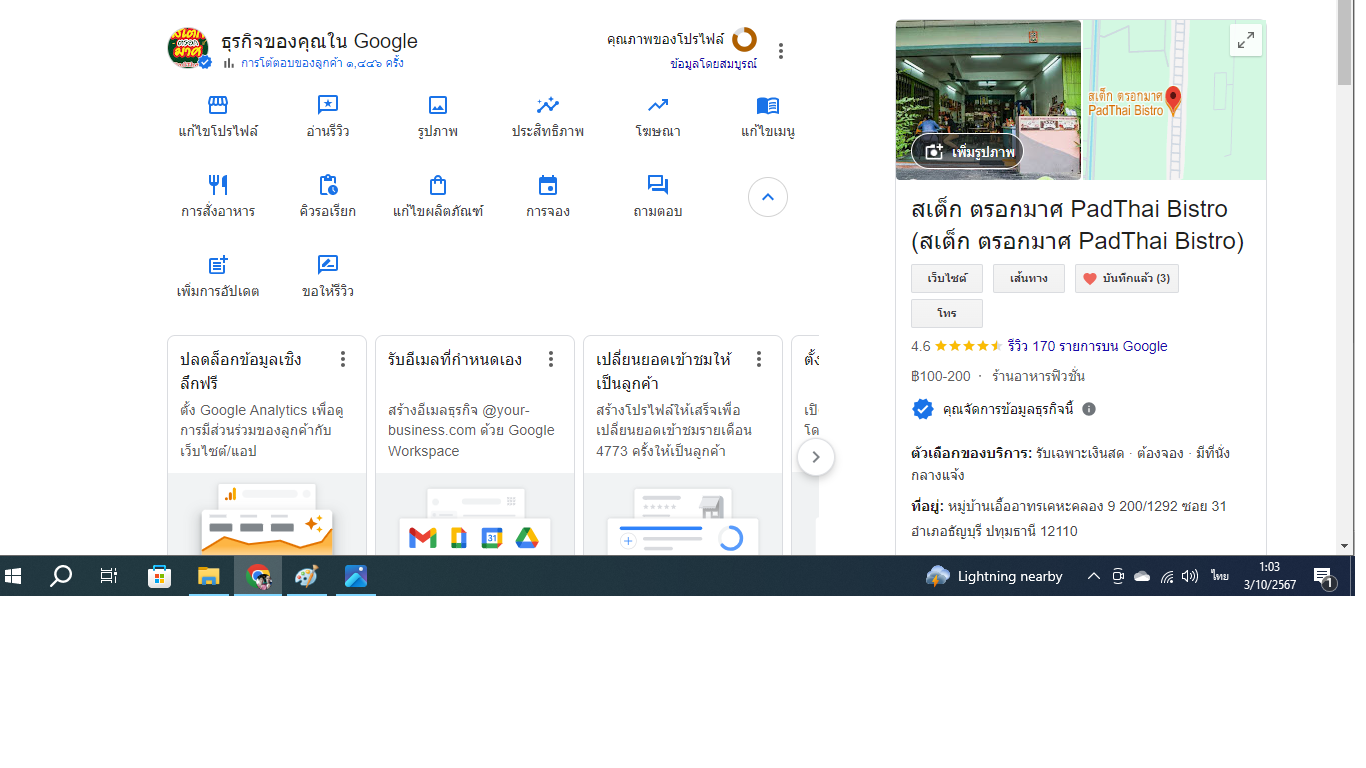Open Food ordering (การสั่งอาหาร) icon
Screen dimensions: 1366x768
218,185
